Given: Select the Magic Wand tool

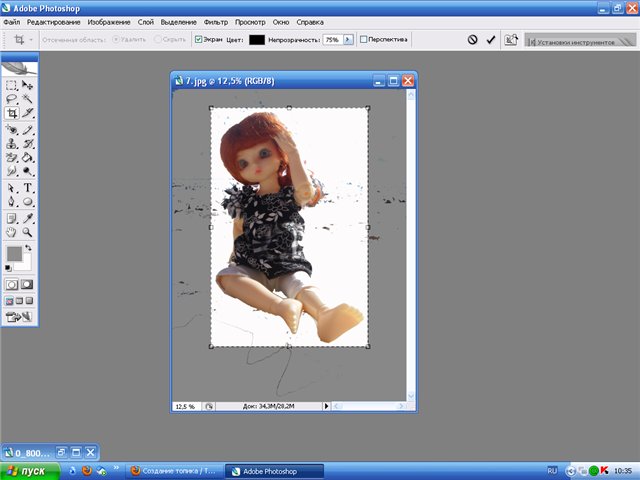Looking at the screenshot, I should (28, 100).
